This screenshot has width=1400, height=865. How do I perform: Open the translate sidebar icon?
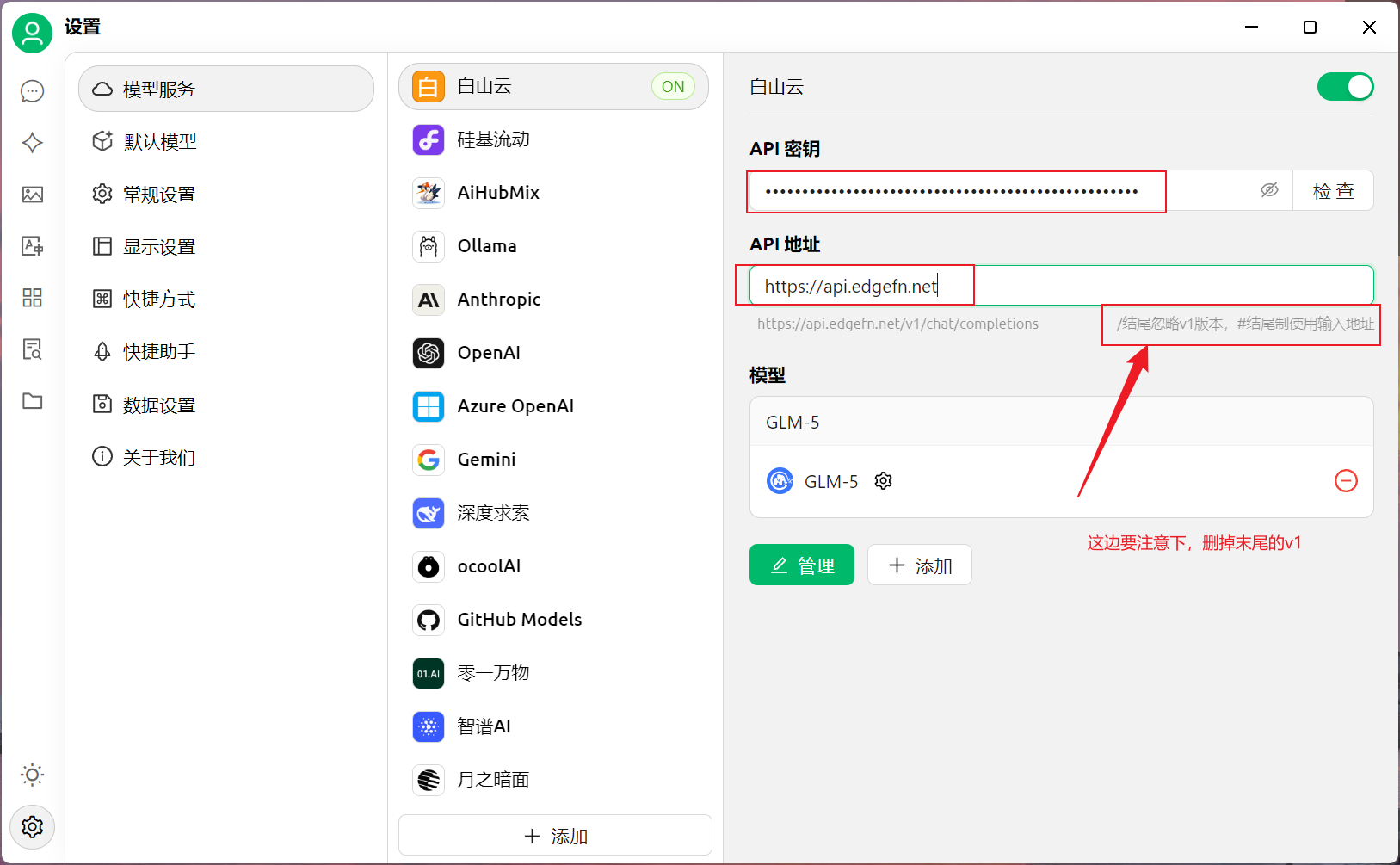click(33, 246)
